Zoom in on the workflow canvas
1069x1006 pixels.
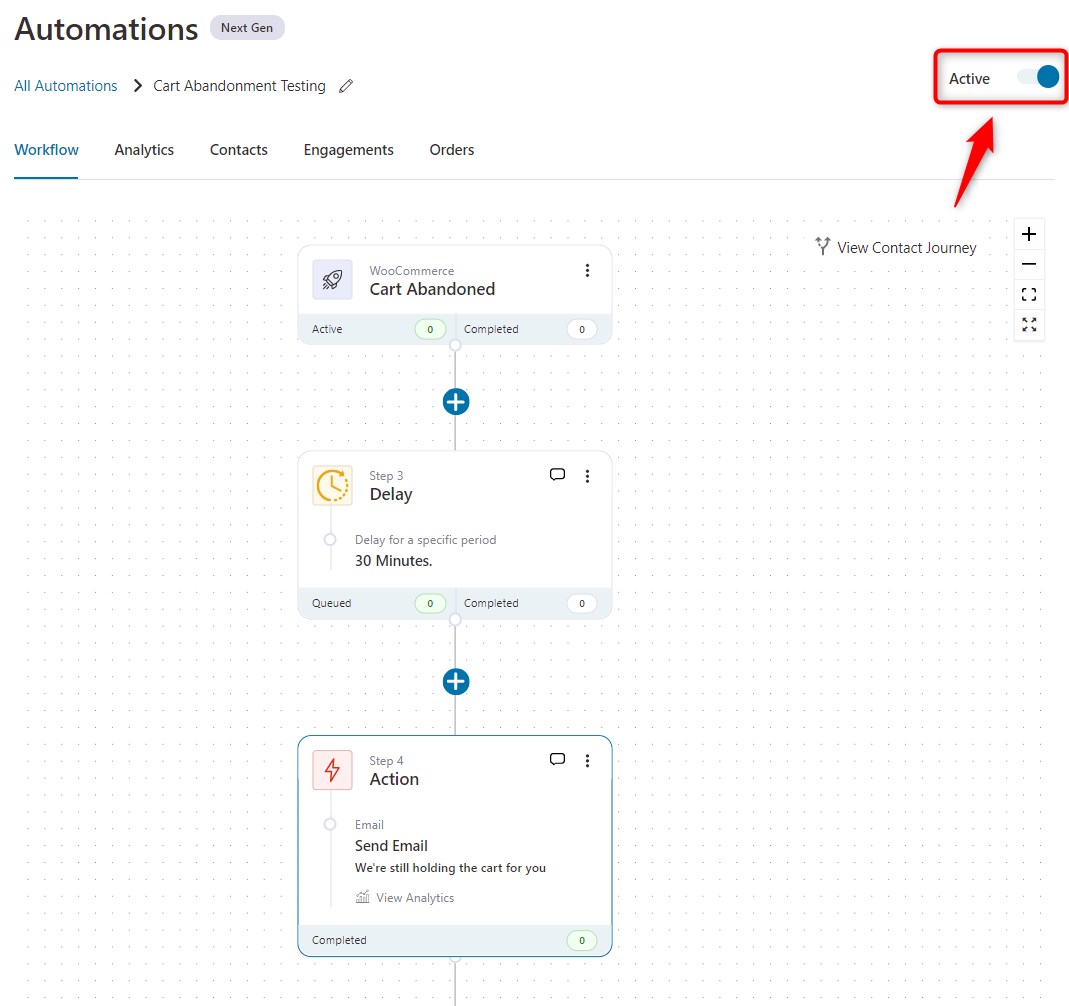coord(1029,233)
